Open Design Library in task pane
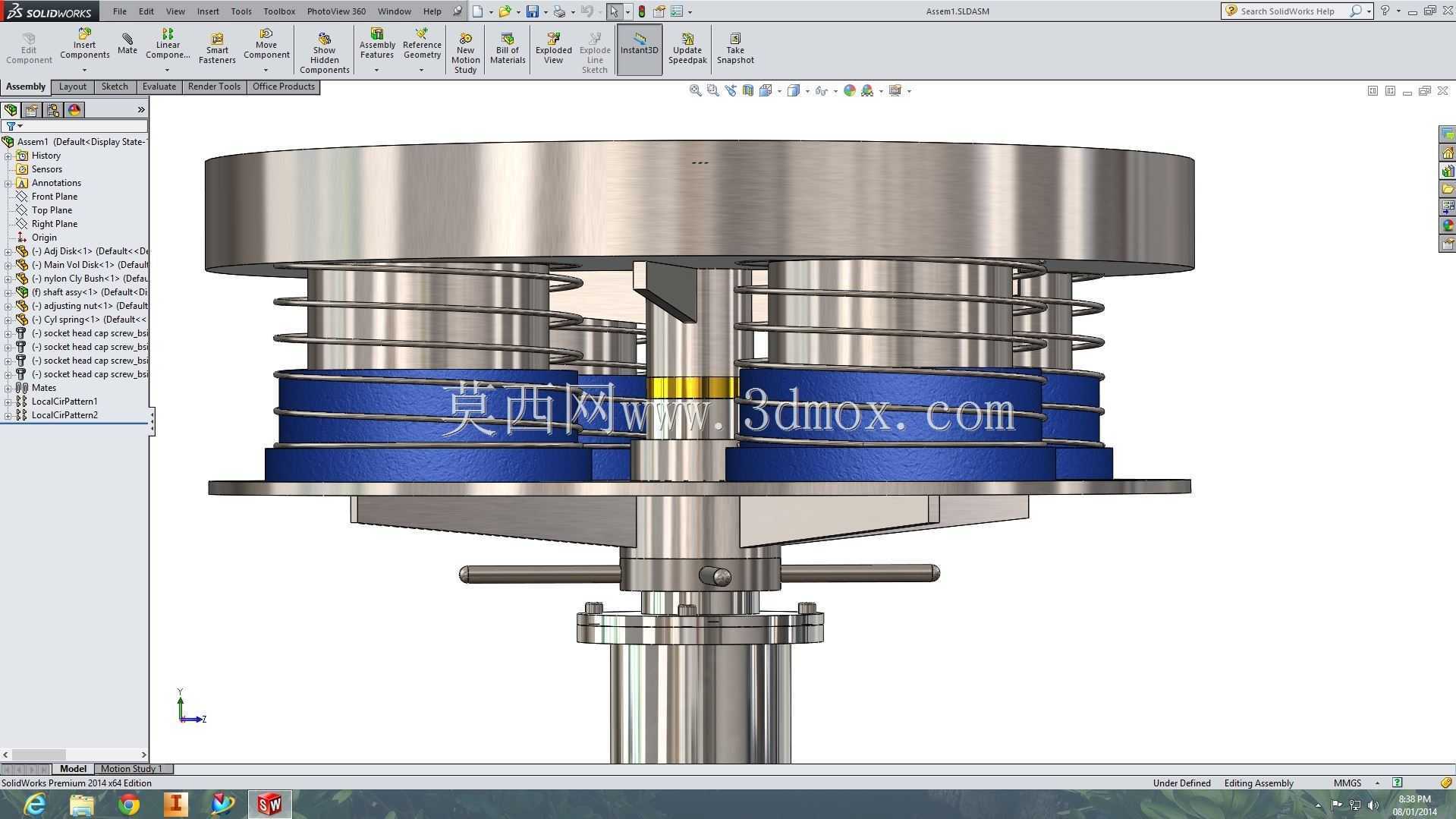Viewport: 1456px width, 819px height. pyautogui.click(x=1448, y=171)
